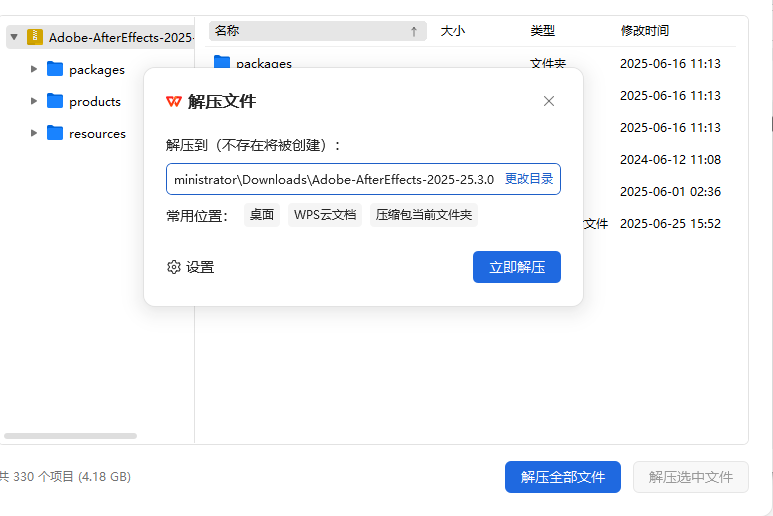
Task: Click the WPS logo in dialog title
Action: tap(174, 101)
